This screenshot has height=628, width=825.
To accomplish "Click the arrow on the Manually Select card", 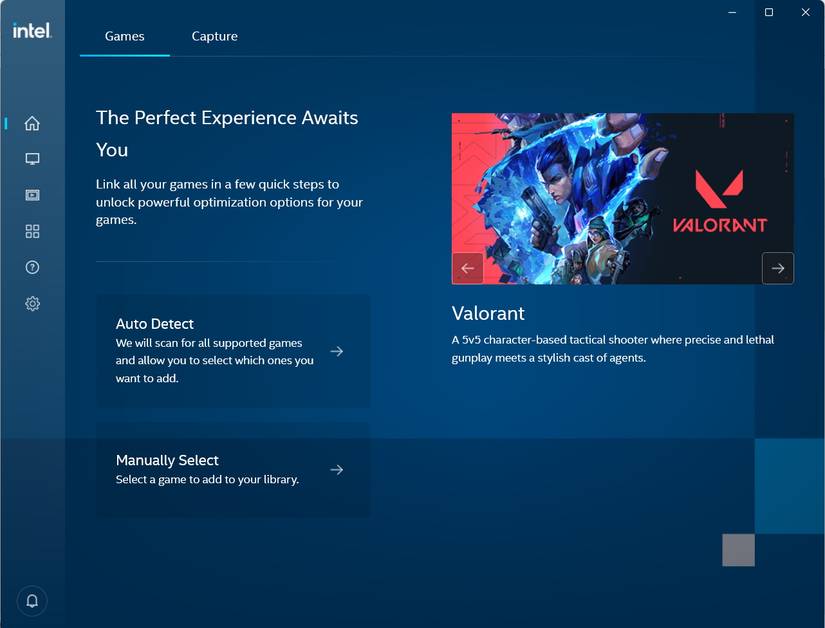I will point(336,469).
